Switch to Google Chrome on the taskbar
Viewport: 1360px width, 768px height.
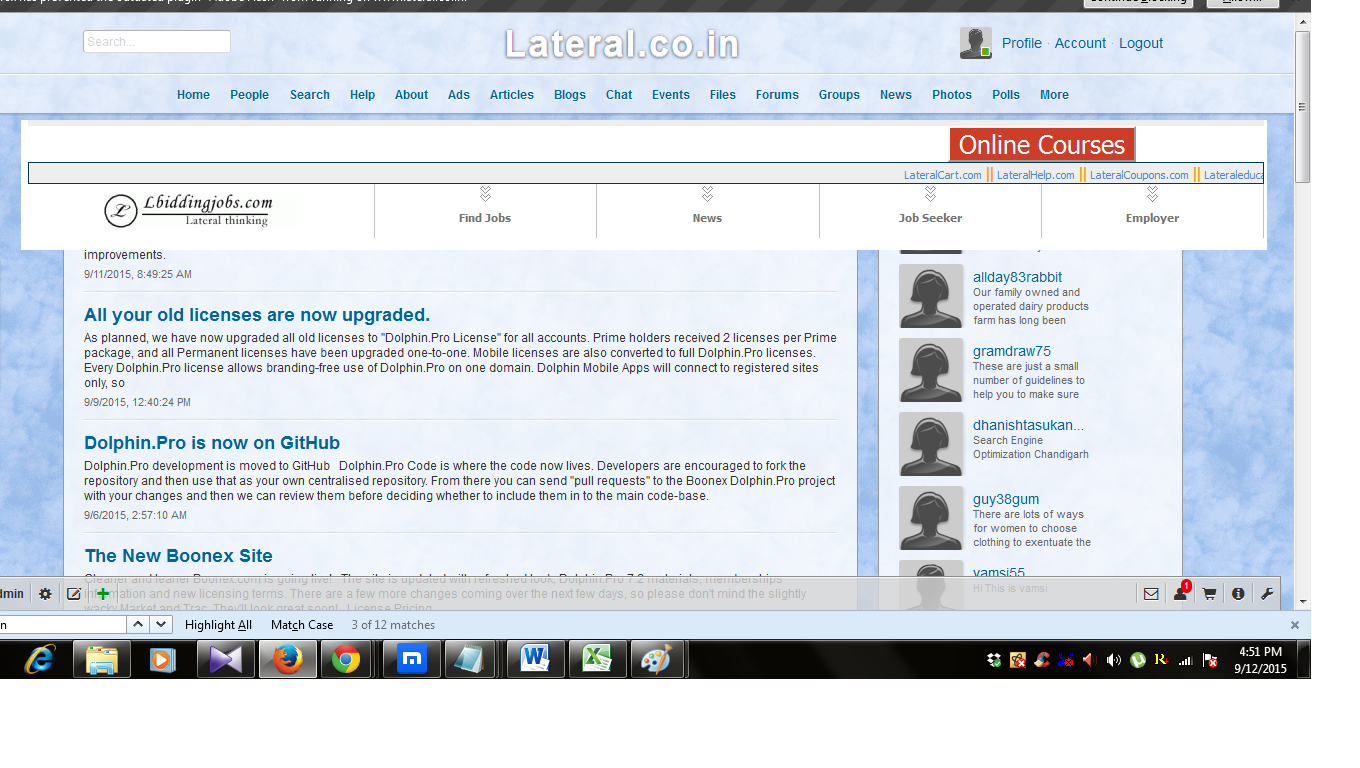[x=347, y=660]
